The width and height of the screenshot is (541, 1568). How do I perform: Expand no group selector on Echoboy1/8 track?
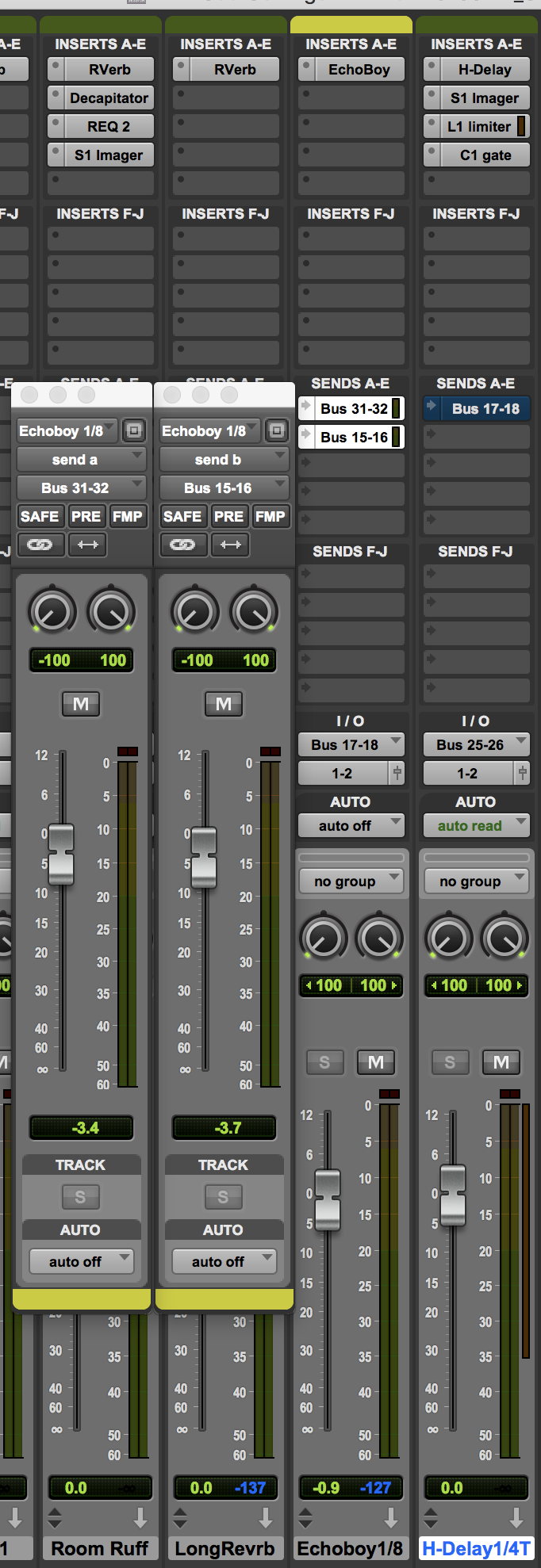pyautogui.click(x=350, y=881)
